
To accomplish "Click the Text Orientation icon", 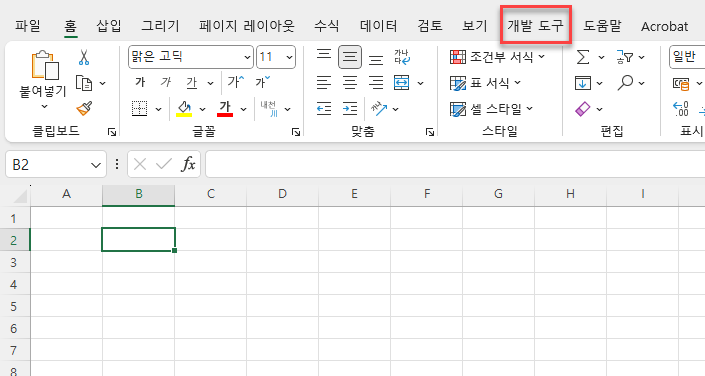I will tap(379, 108).
